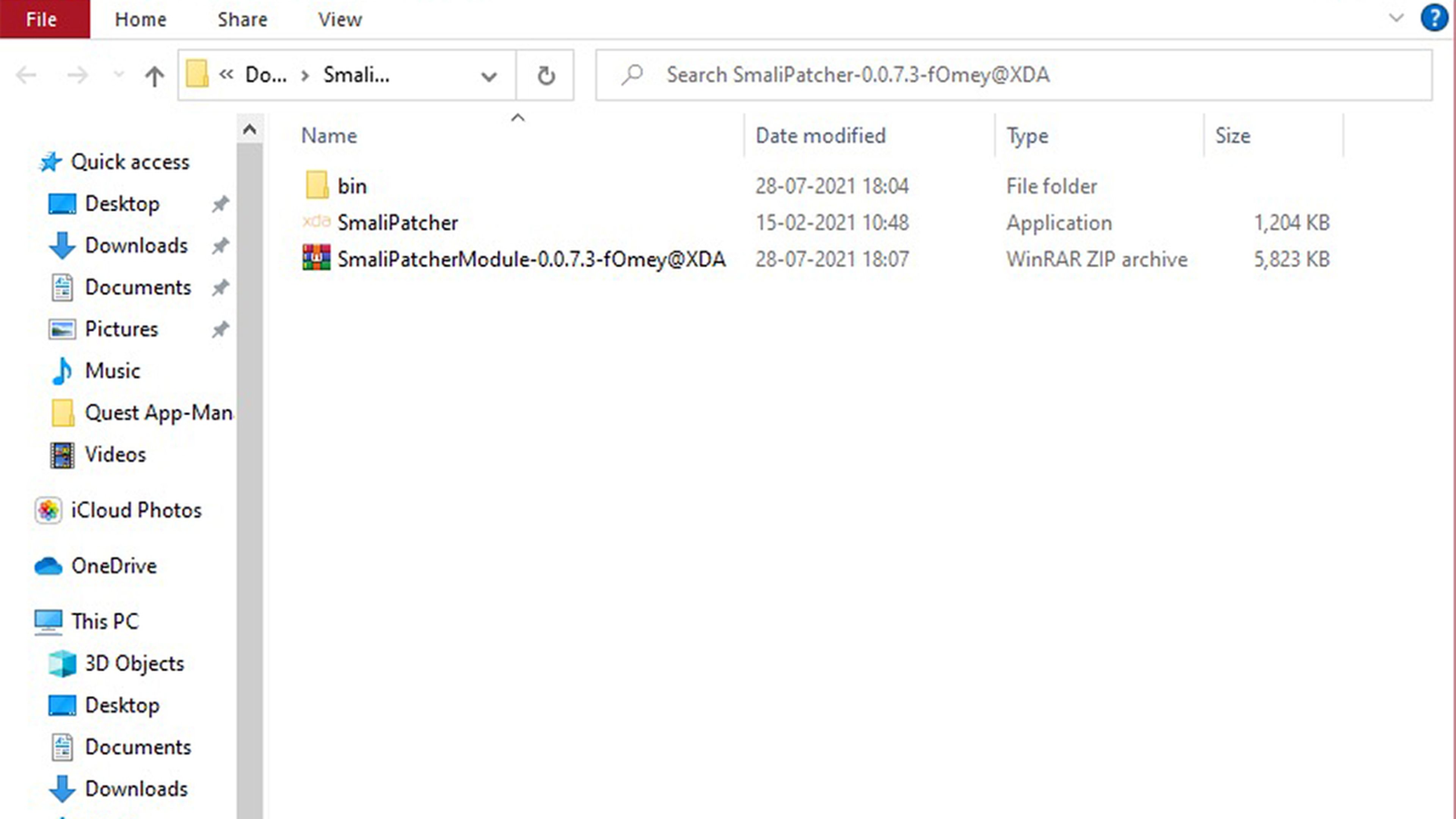
Task: Click the iCloud Photos colorful icon
Action: pos(49,510)
